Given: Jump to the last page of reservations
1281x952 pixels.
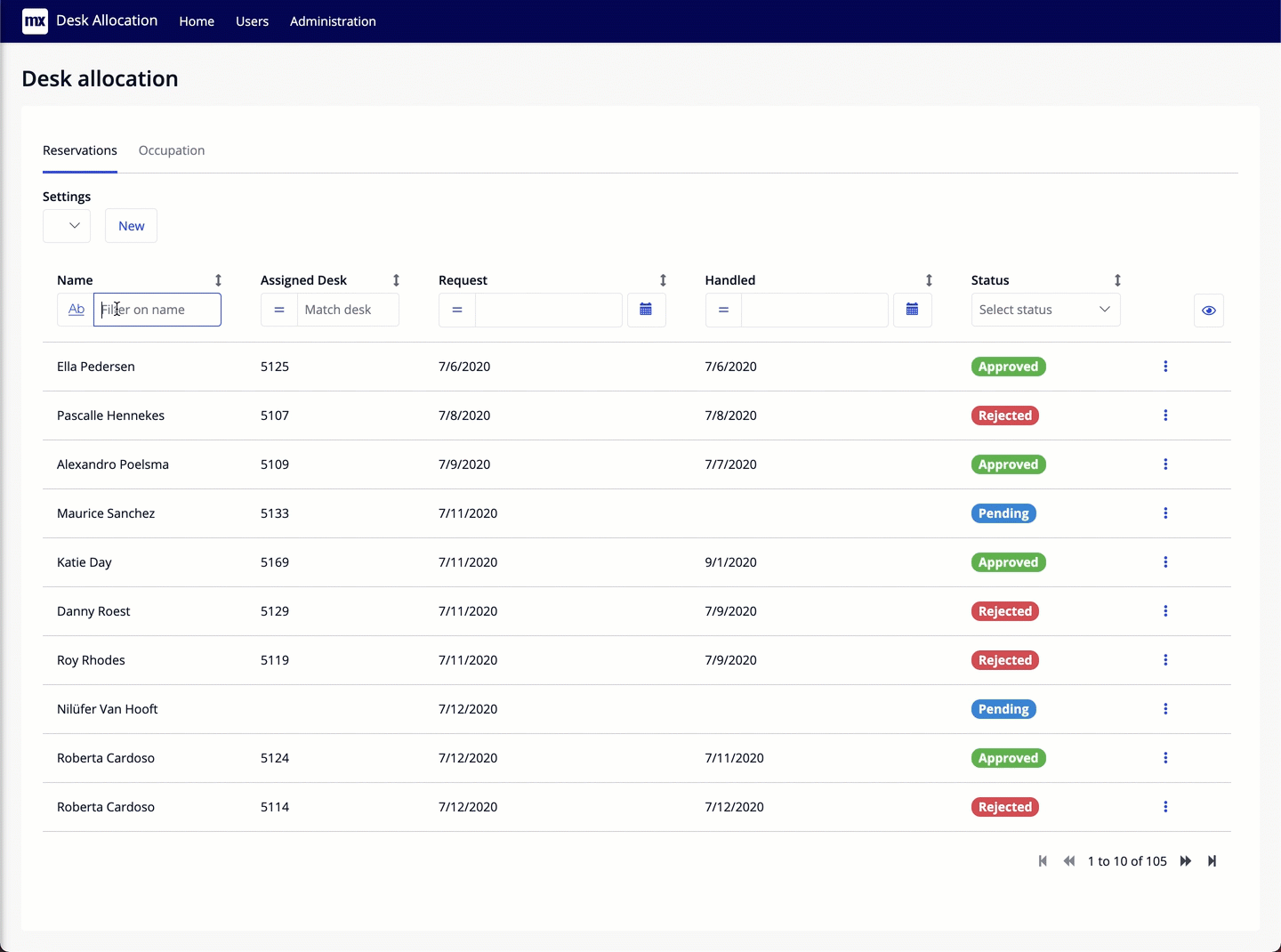Looking at the screenshot, I should pos(1212,861).
